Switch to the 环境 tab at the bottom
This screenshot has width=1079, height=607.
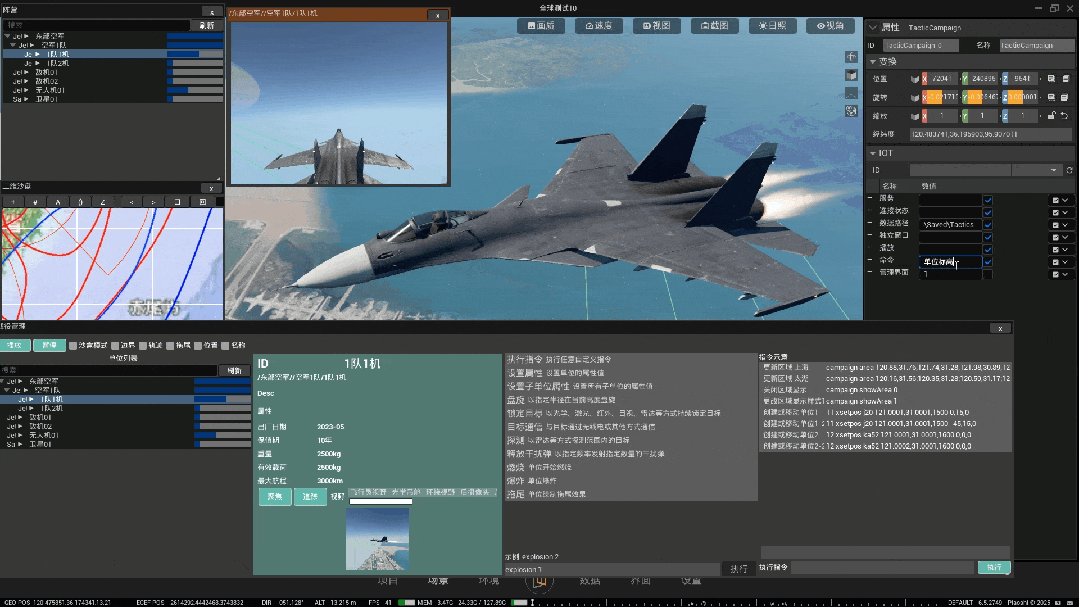click(489, 582)
